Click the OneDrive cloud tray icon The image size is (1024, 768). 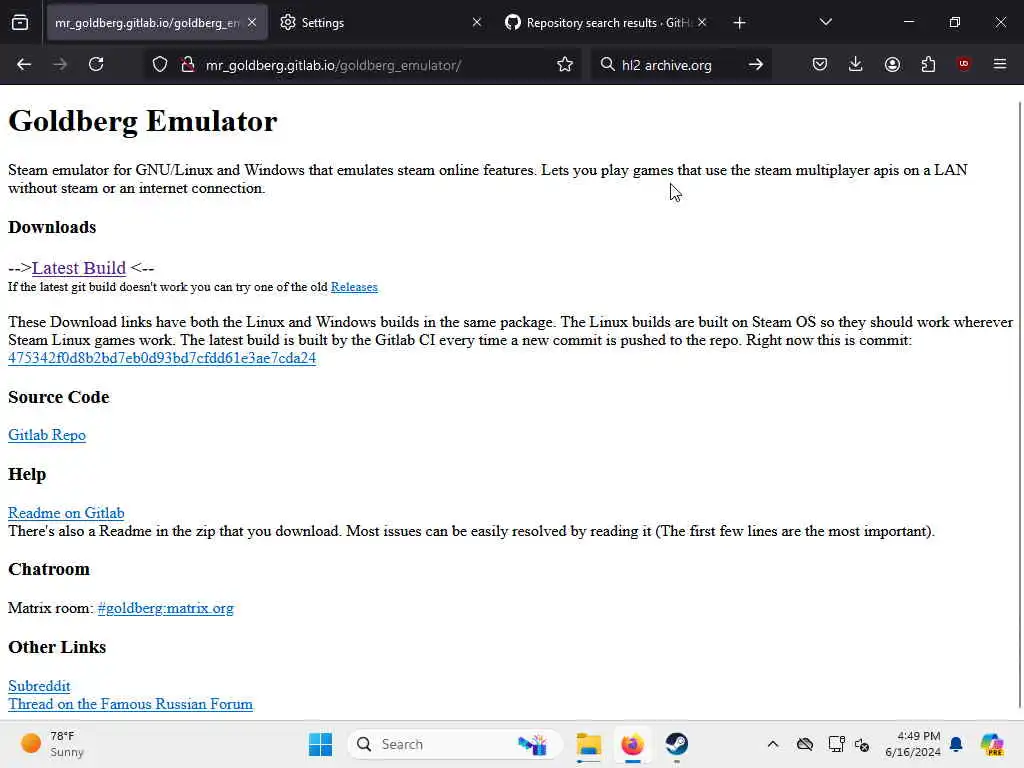click(805, 744)
